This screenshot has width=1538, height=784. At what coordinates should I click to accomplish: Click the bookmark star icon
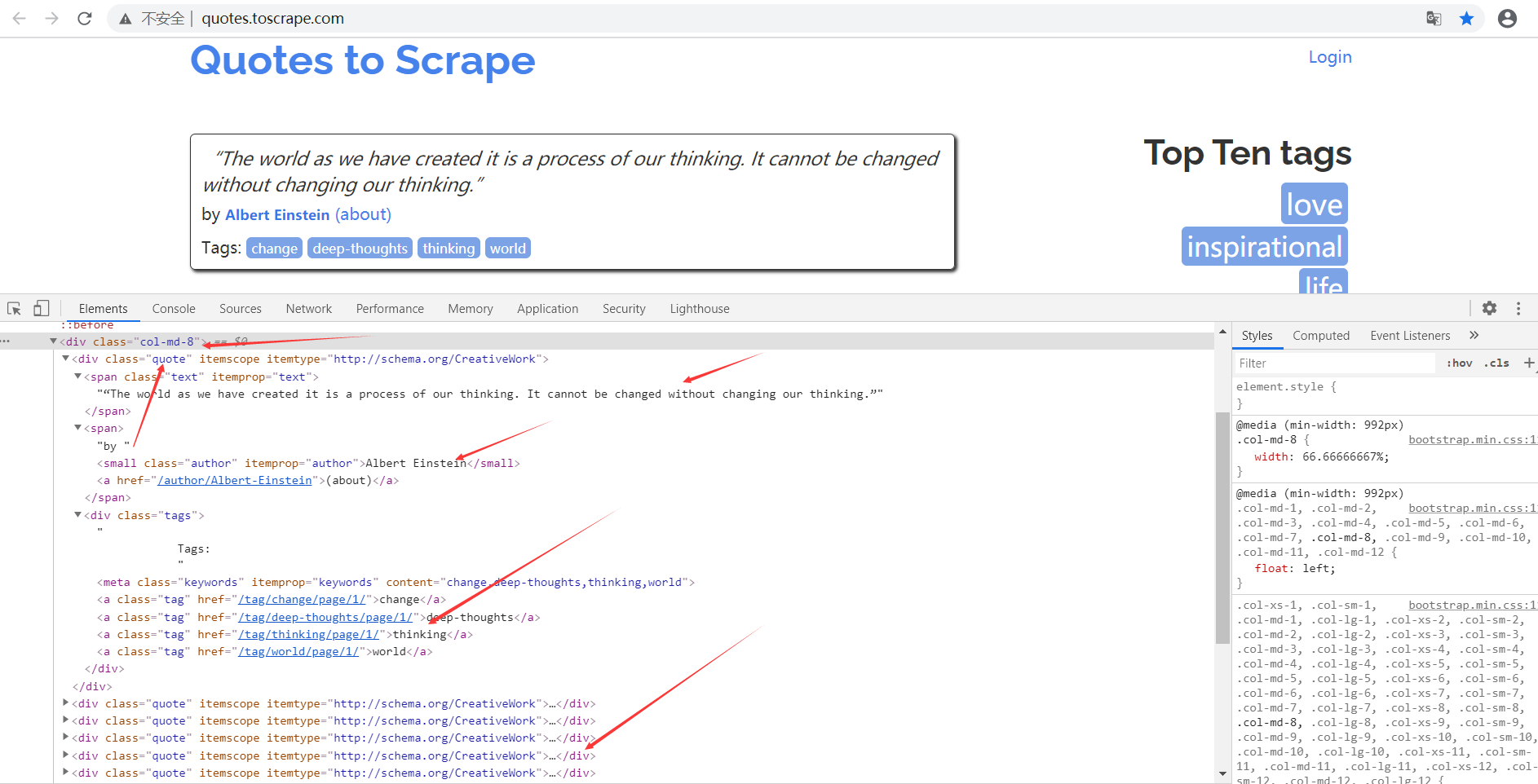click(x=1466, y=19)
